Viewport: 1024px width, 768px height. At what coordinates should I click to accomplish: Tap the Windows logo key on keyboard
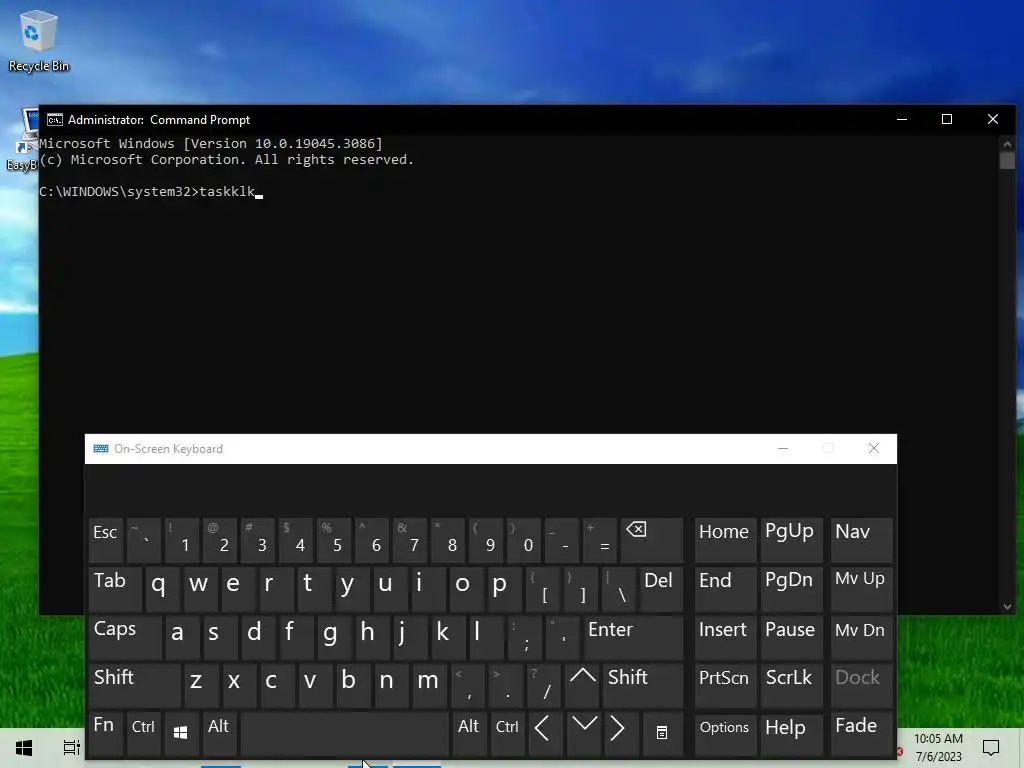(181, 733)
